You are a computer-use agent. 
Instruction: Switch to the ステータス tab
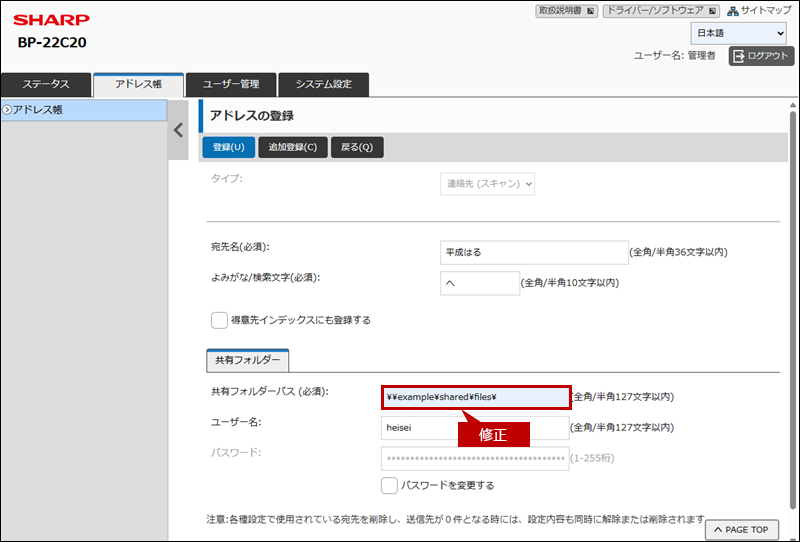coord(46,85)
